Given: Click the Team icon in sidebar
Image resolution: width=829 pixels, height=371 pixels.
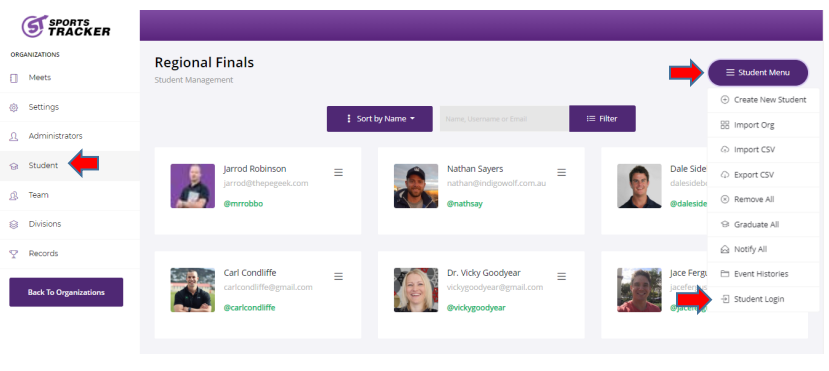Looking at the screenshot, I should [14, 196].
